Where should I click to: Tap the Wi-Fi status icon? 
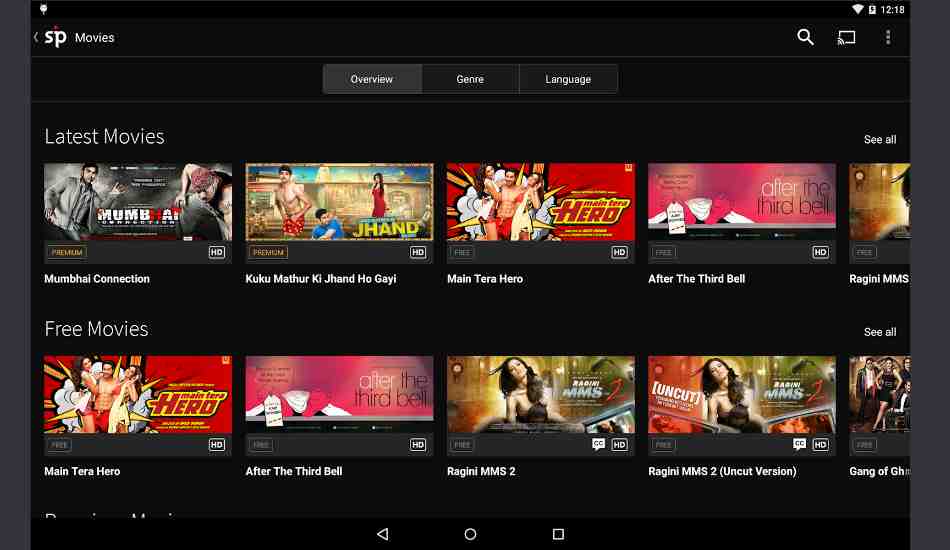coord(858,9)
